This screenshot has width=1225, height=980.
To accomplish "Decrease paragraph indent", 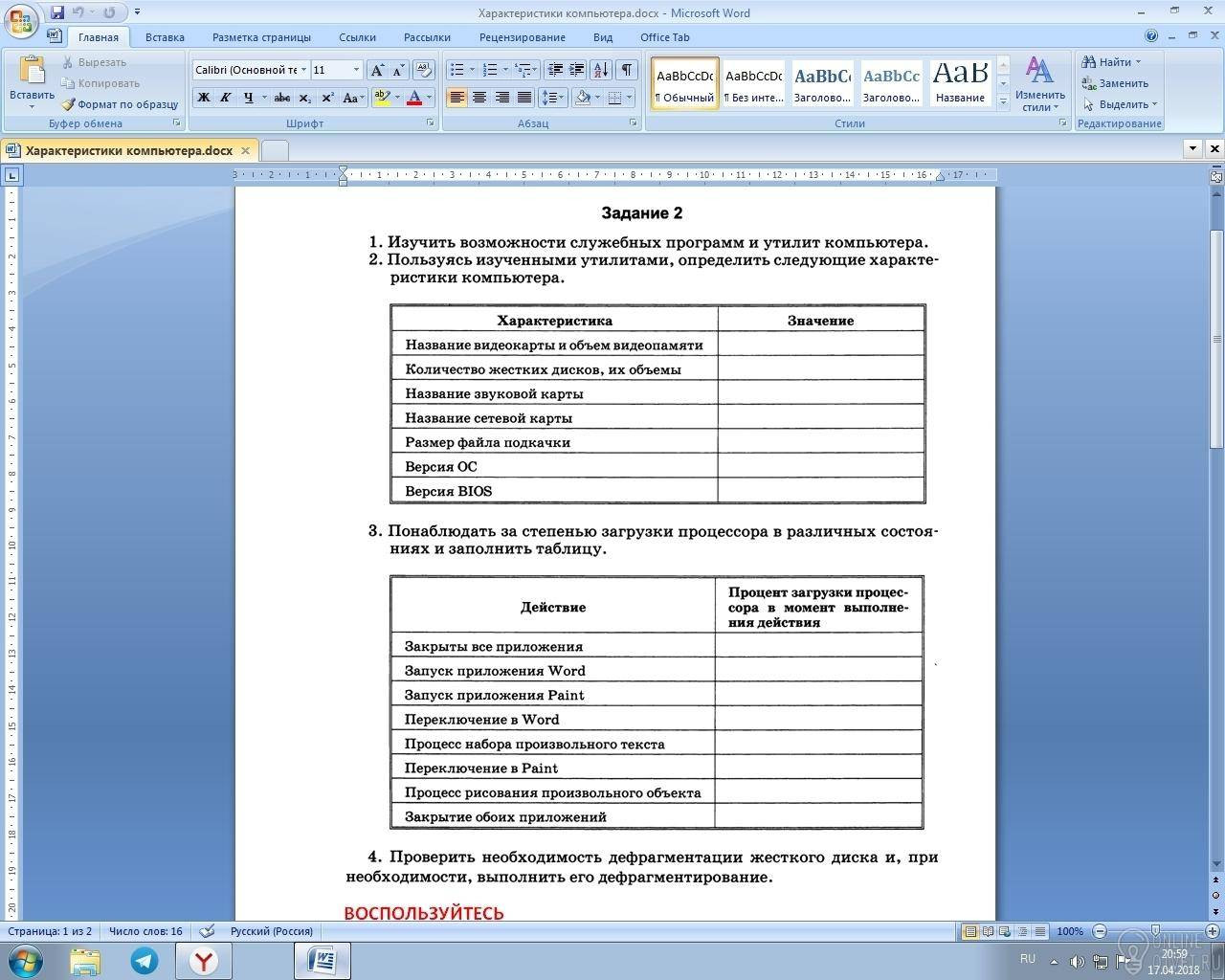I will pyautogui.click(x=554, y=70).
